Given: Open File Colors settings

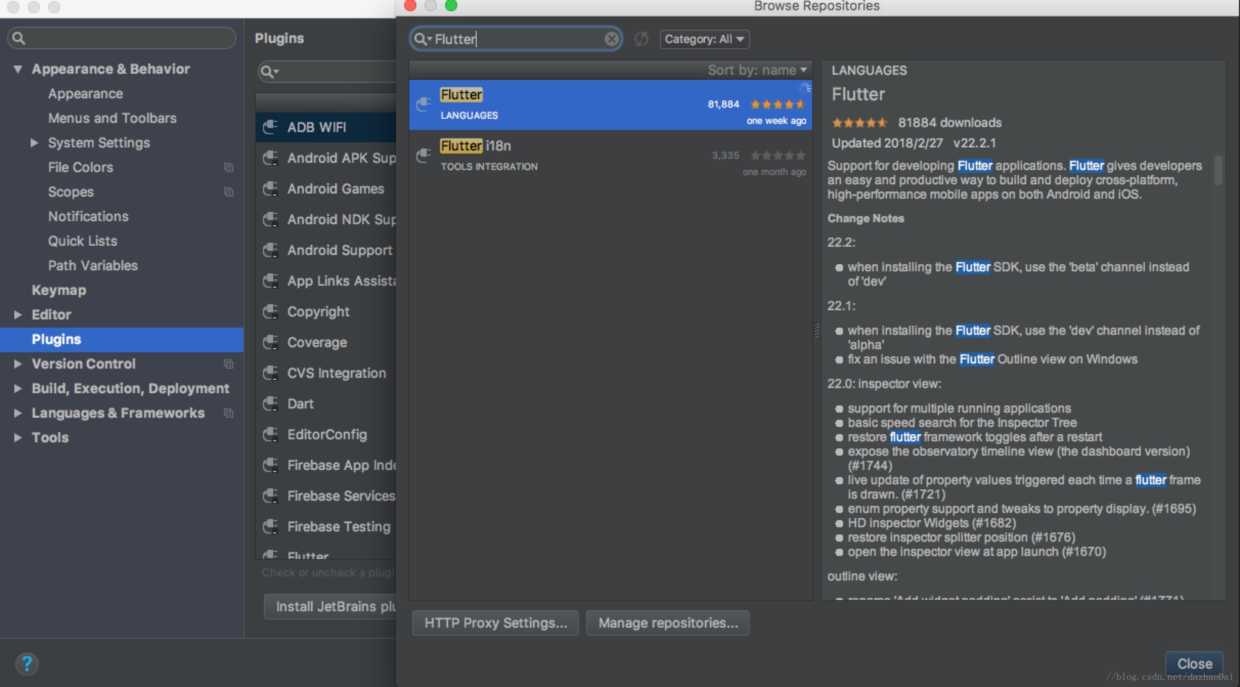Looking at the screenshot, I should coord(80,168).
